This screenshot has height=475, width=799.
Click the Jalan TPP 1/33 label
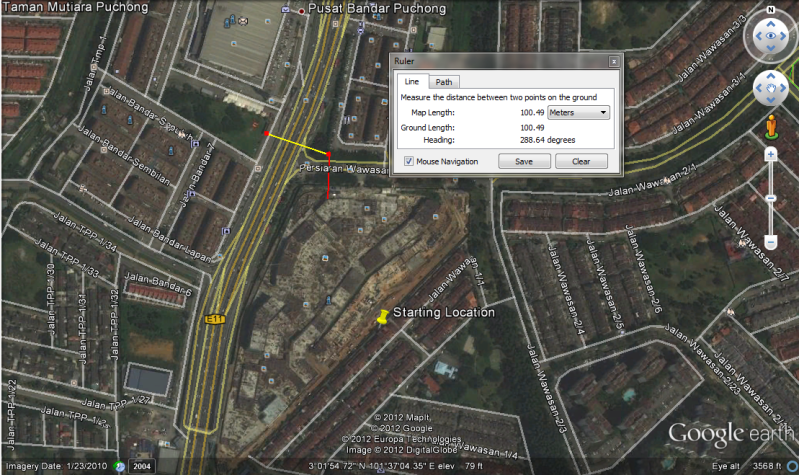(x=66, y=257)
